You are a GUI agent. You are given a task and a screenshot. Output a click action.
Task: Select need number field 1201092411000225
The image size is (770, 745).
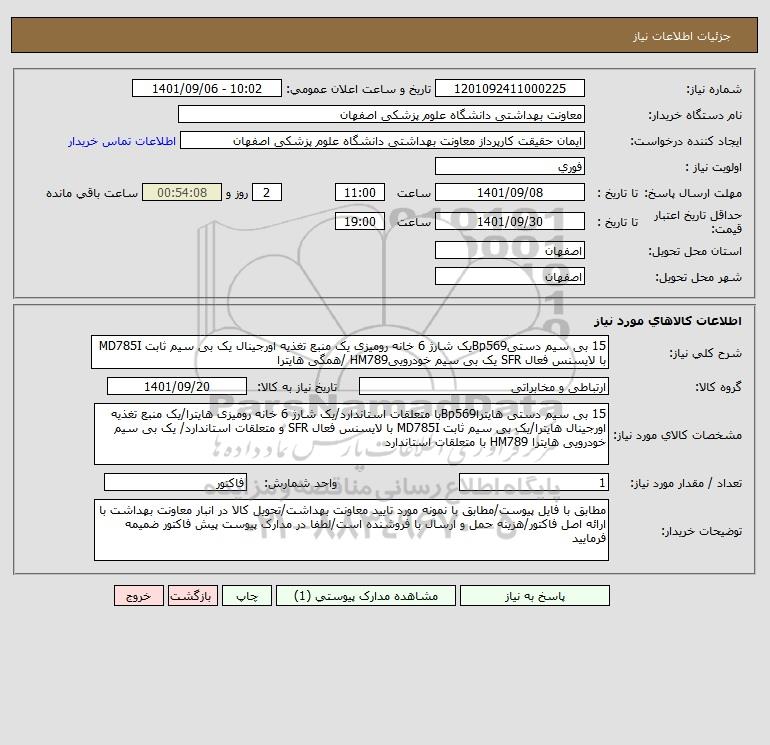[510, 88]
